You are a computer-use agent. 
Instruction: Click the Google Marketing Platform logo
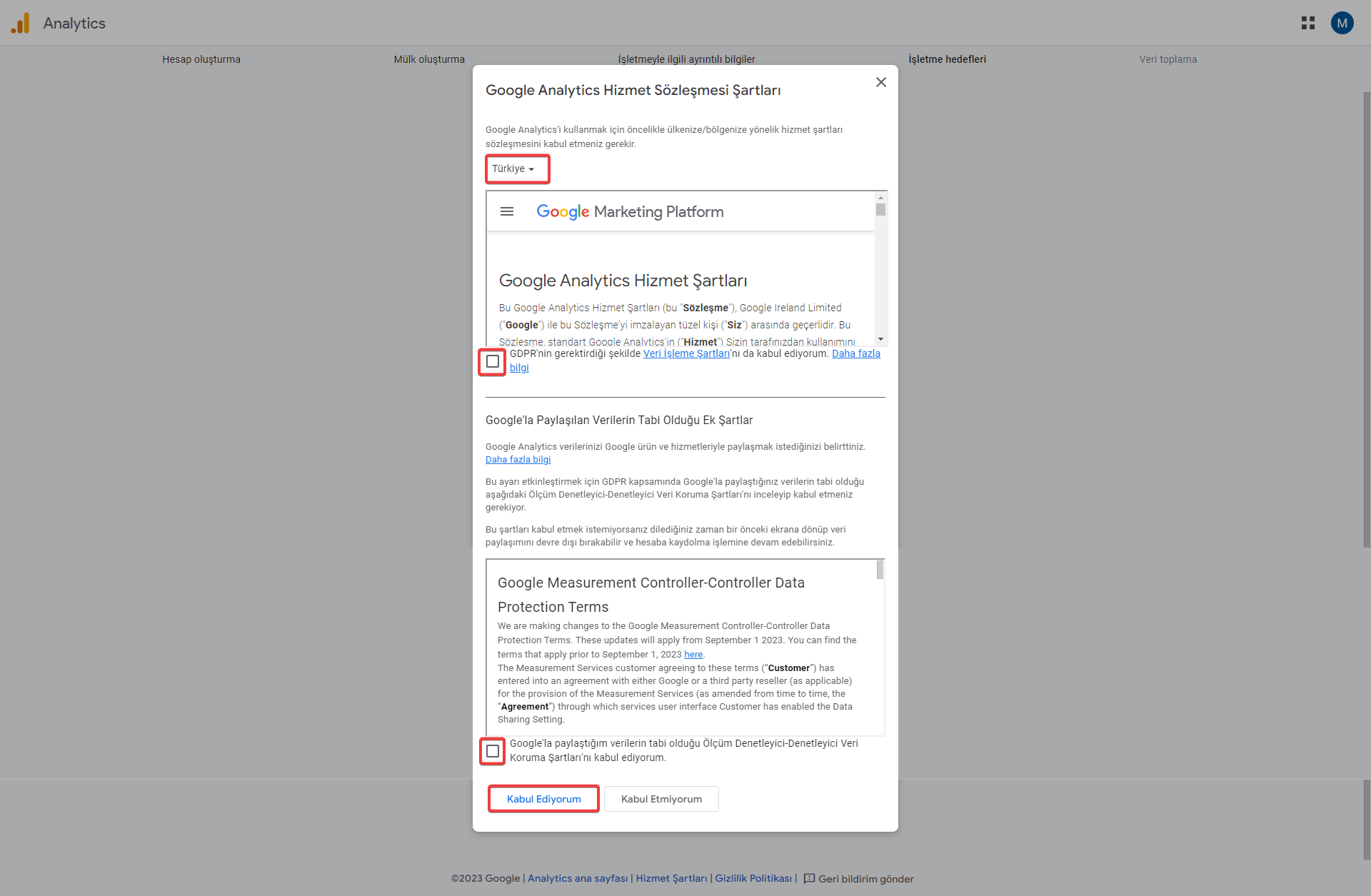[630, 211]
